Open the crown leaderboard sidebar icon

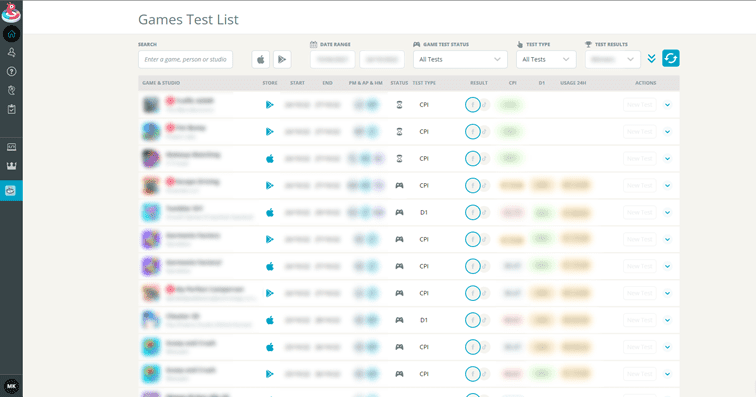[11, 165]
